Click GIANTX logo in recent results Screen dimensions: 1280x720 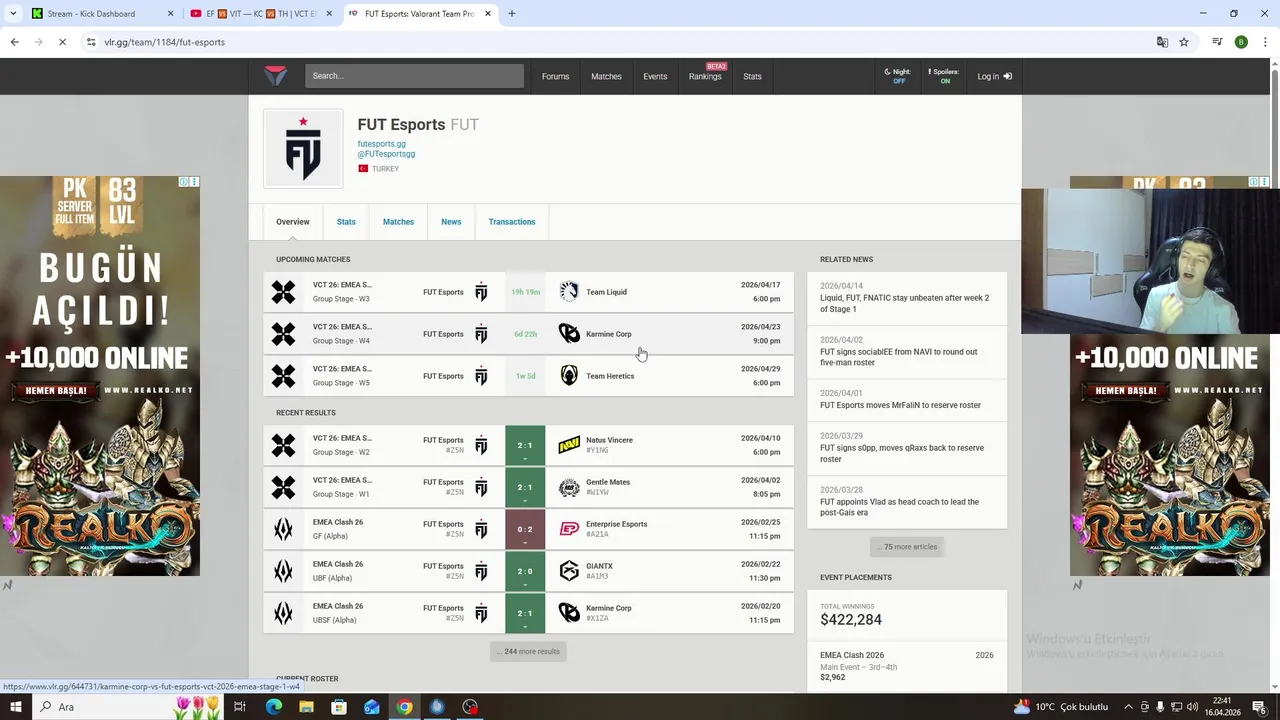pos(569,571)
